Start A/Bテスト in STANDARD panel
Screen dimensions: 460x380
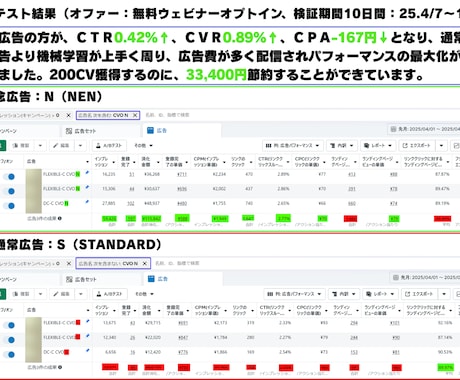[110, 294]
